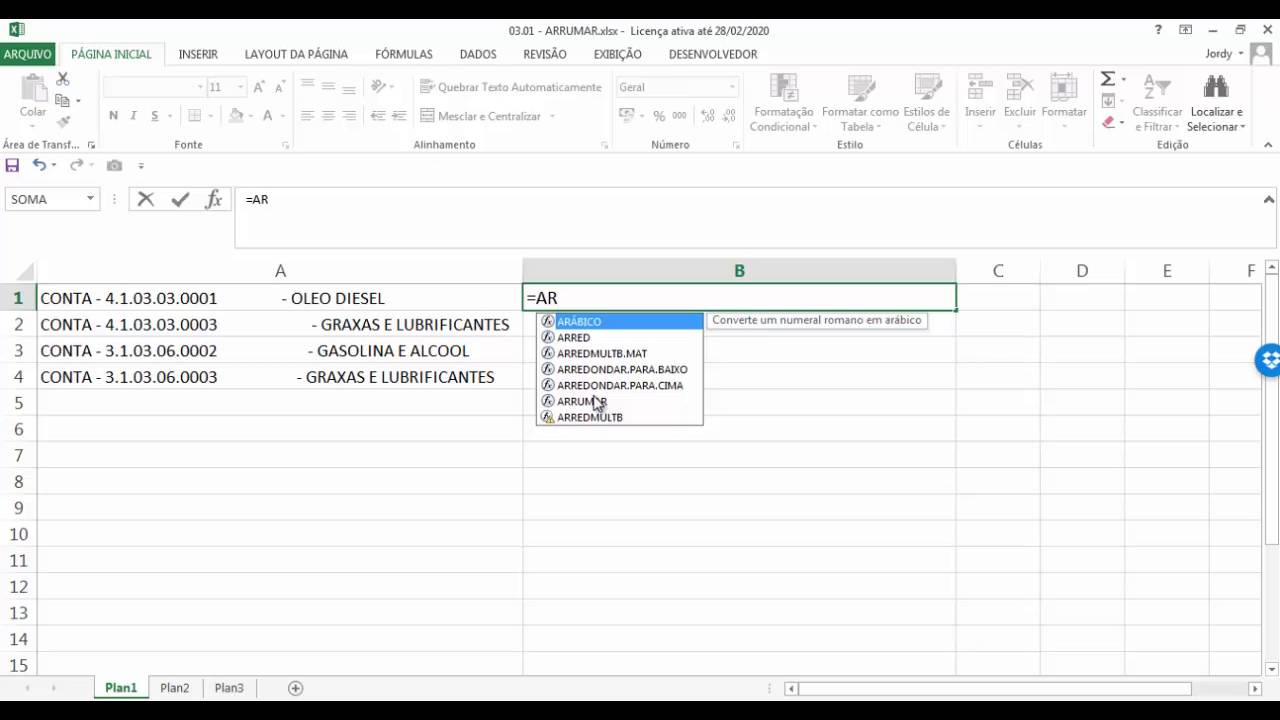Click the format painter brush icon
1280x720 pixels.
click(63, 122)
